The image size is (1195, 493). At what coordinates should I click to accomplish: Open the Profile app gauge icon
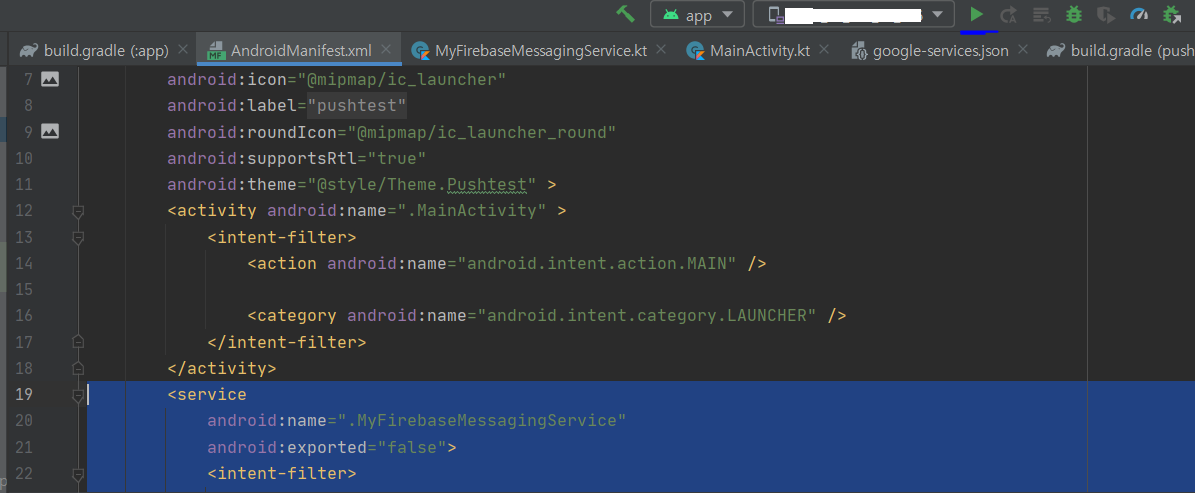(1139, 14)
